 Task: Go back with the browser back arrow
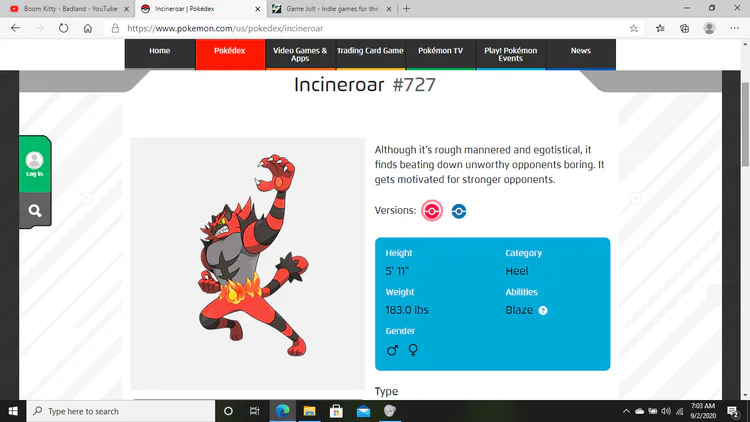pos(15,28)
